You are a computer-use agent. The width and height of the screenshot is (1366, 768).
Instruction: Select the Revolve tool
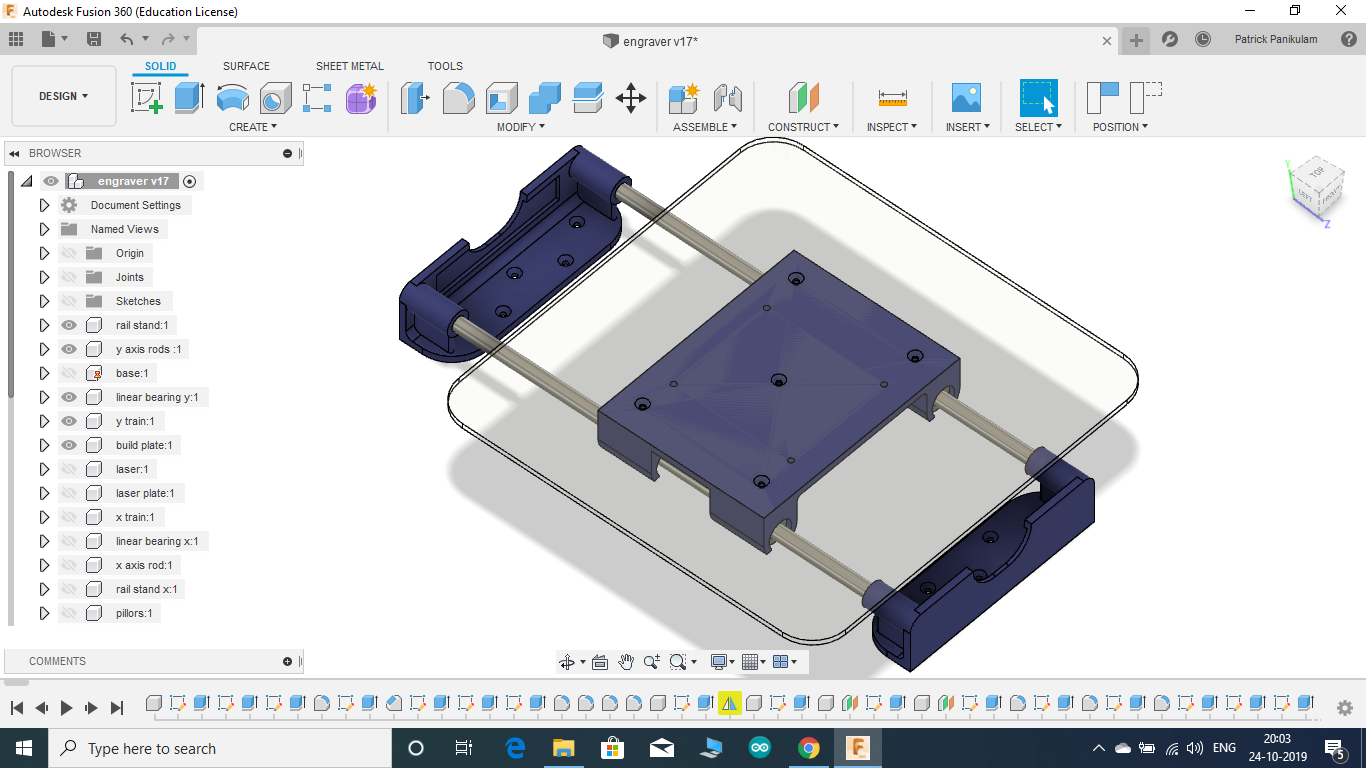tap(232, 98)
